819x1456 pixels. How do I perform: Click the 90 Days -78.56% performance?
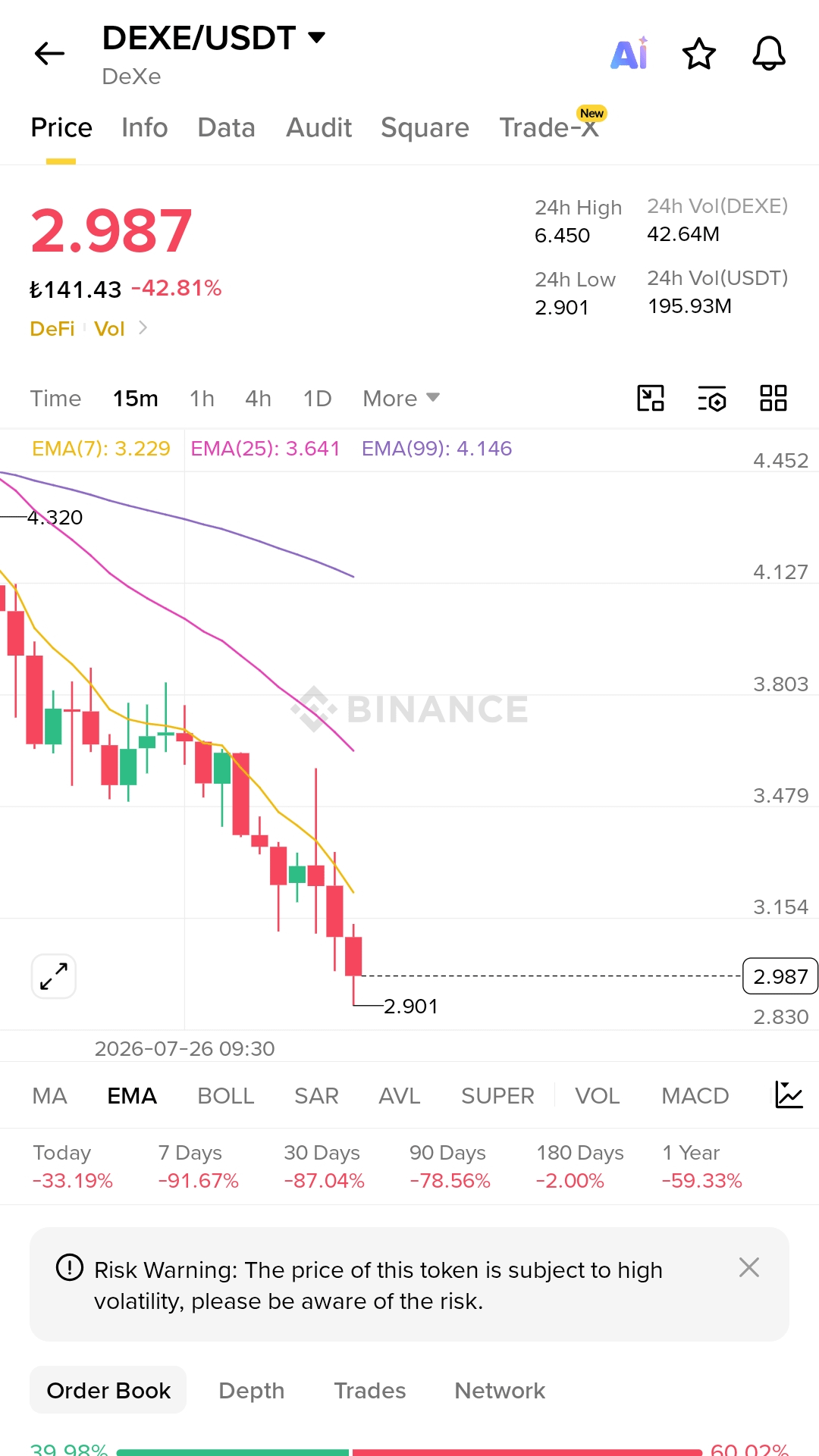coord(450,1166)
